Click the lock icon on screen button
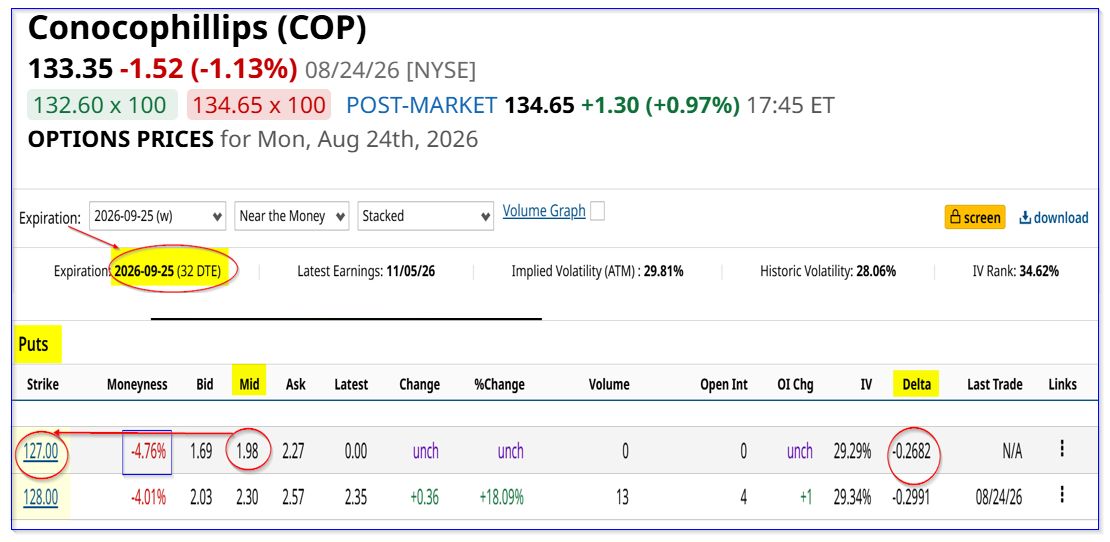Screen dimensions: 1110x542 tap(956, 217)
